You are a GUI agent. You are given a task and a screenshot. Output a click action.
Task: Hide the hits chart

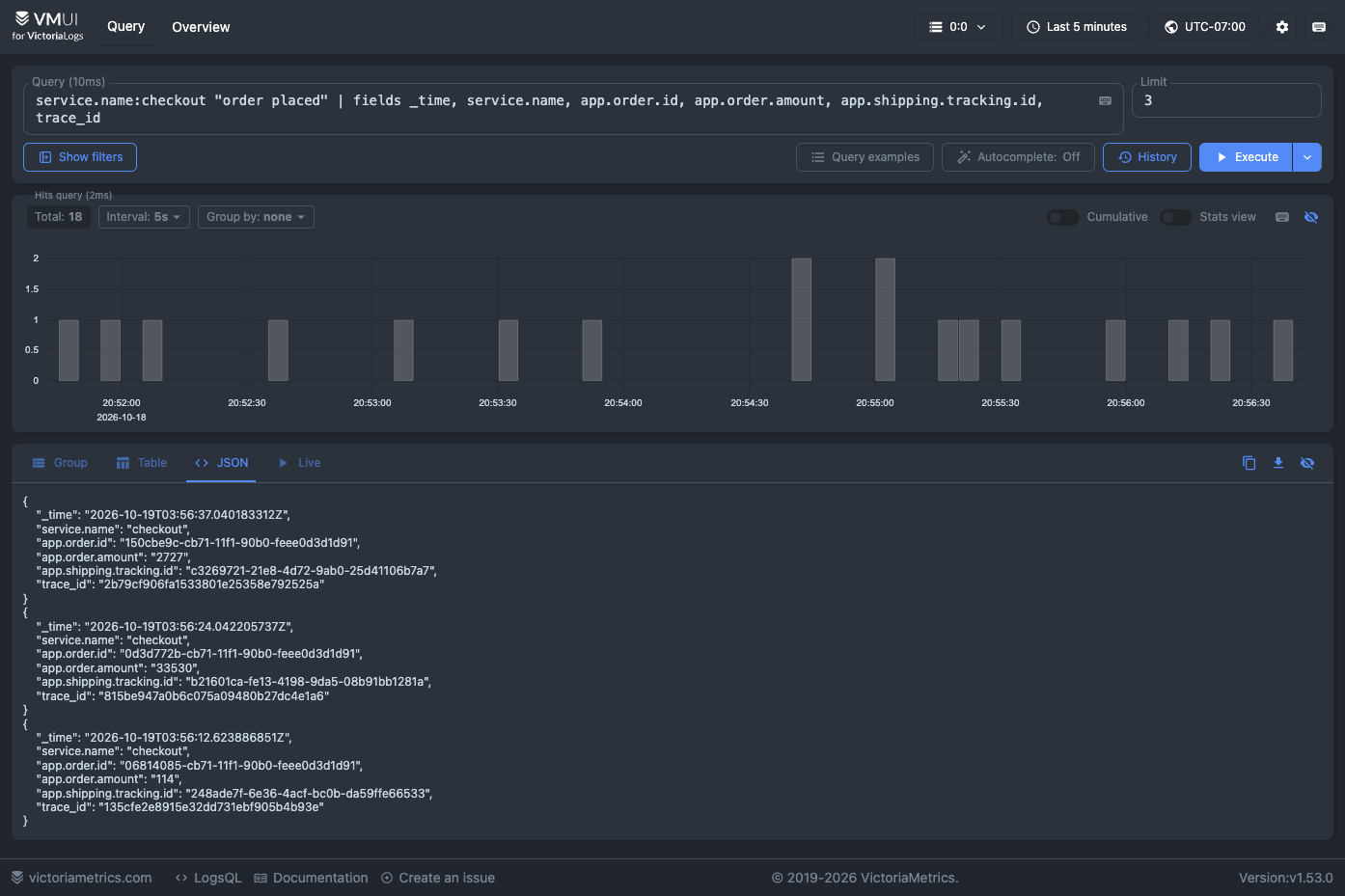(1311, 217)
